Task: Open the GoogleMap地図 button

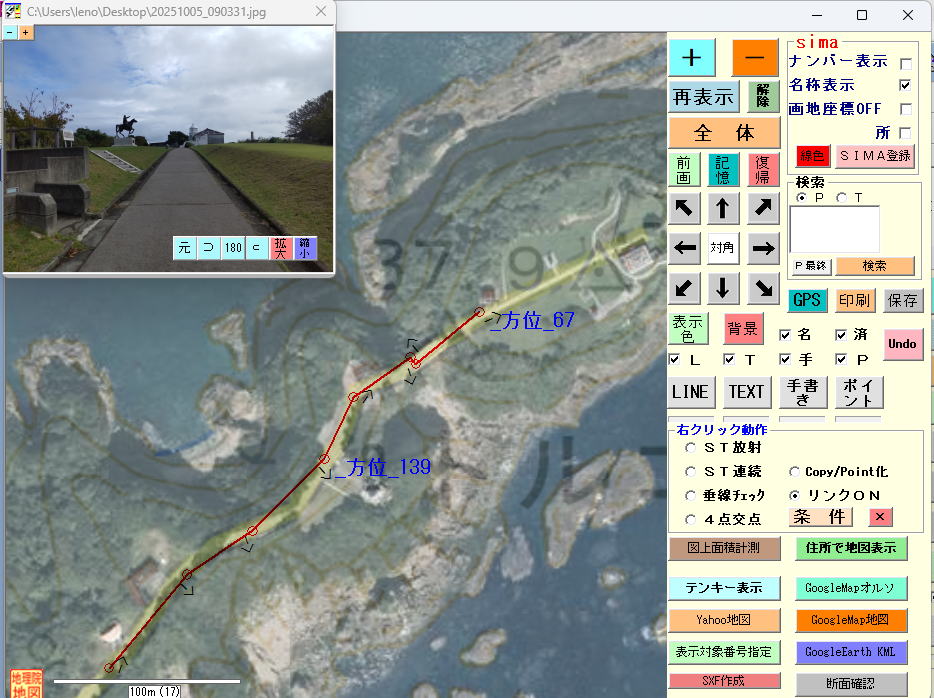Action: [851, 619]
